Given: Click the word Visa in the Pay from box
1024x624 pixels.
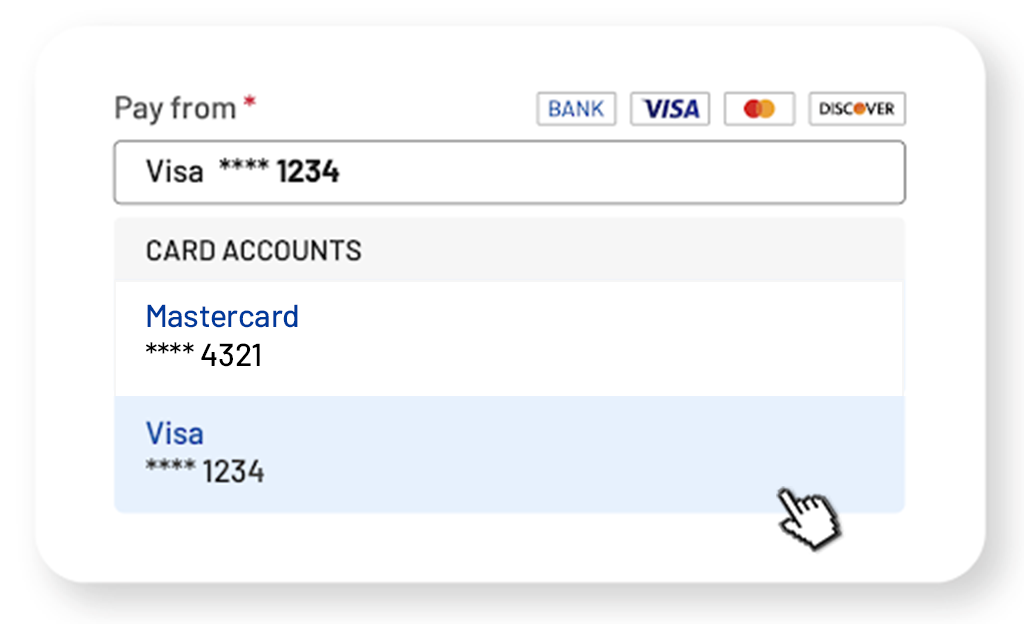Looking at the screenshot, I should pos(174,172).
